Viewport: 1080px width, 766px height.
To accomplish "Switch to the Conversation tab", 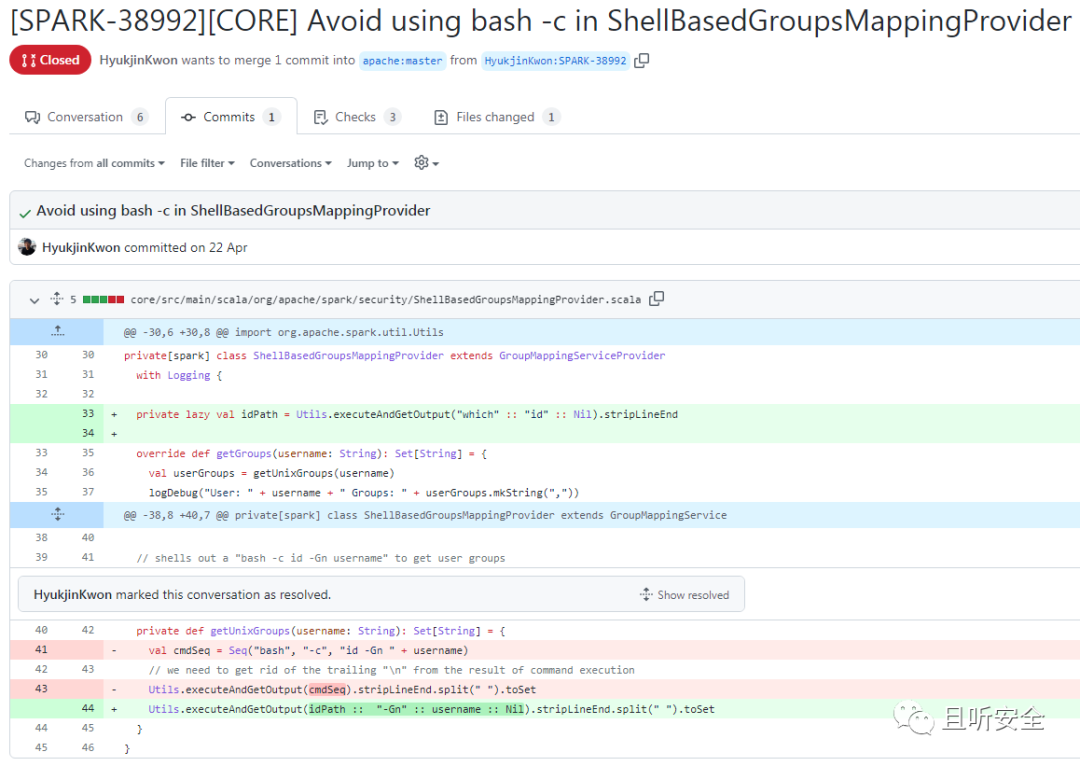I will (85, 117).
